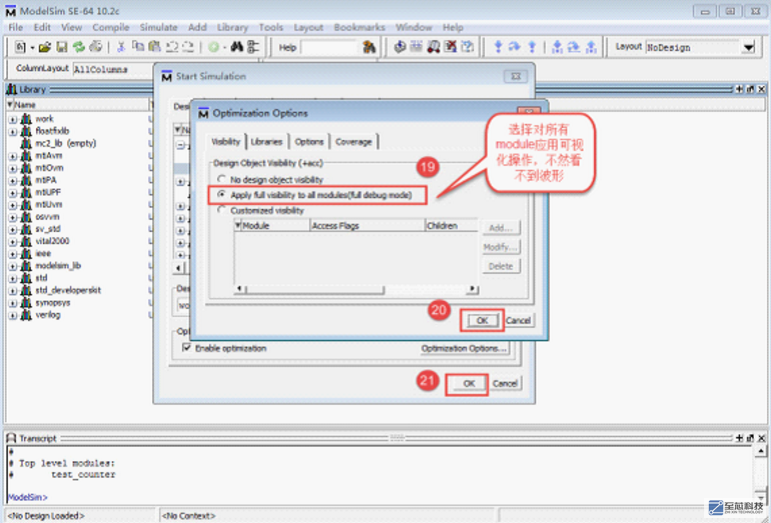Viewport: 771px width, 523px height.
Task: Open the Tools menu
Action: (271, 28)
